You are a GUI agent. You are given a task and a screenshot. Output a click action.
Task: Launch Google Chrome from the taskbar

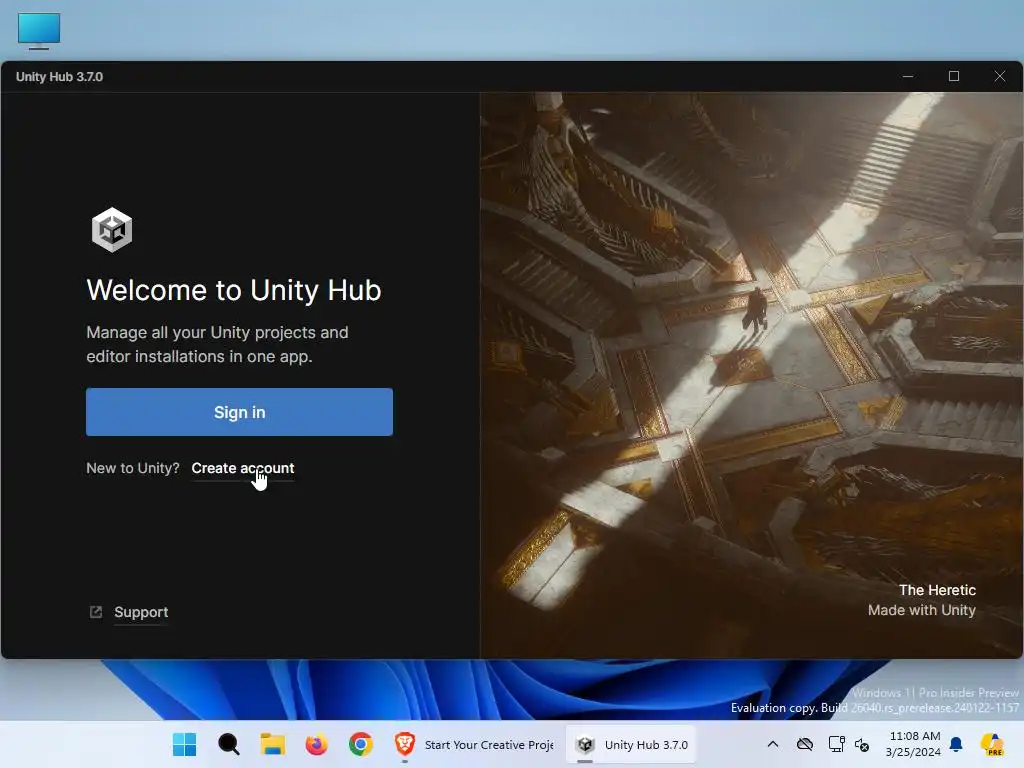click(360, 744)
